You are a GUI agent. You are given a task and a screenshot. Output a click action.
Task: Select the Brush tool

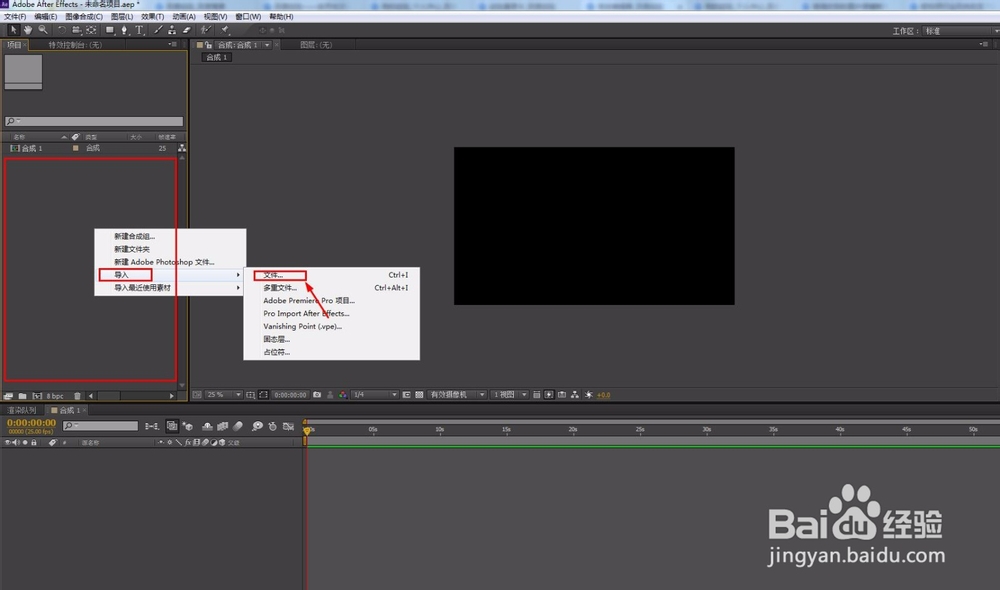pos(158,30)
